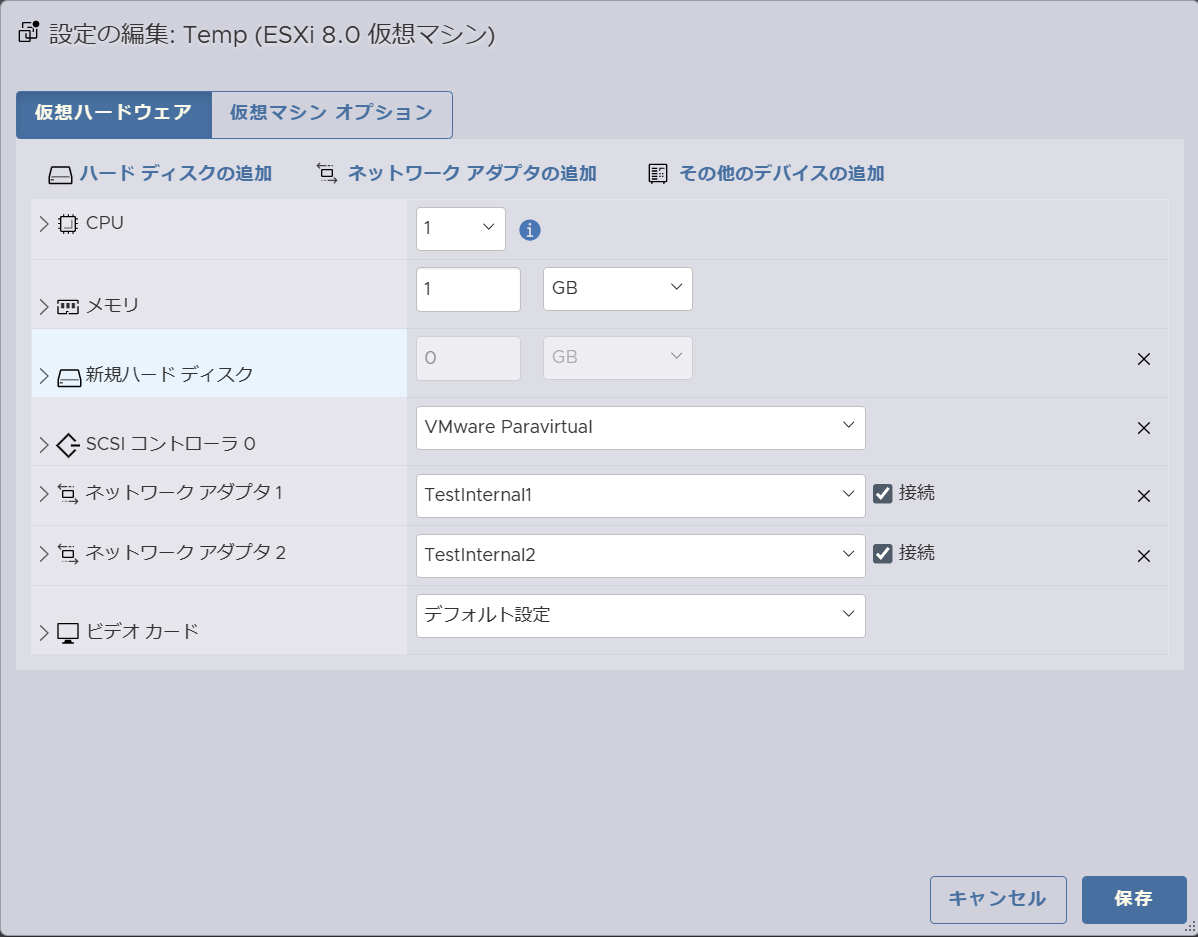Click the other device add icon

[658, 174]
